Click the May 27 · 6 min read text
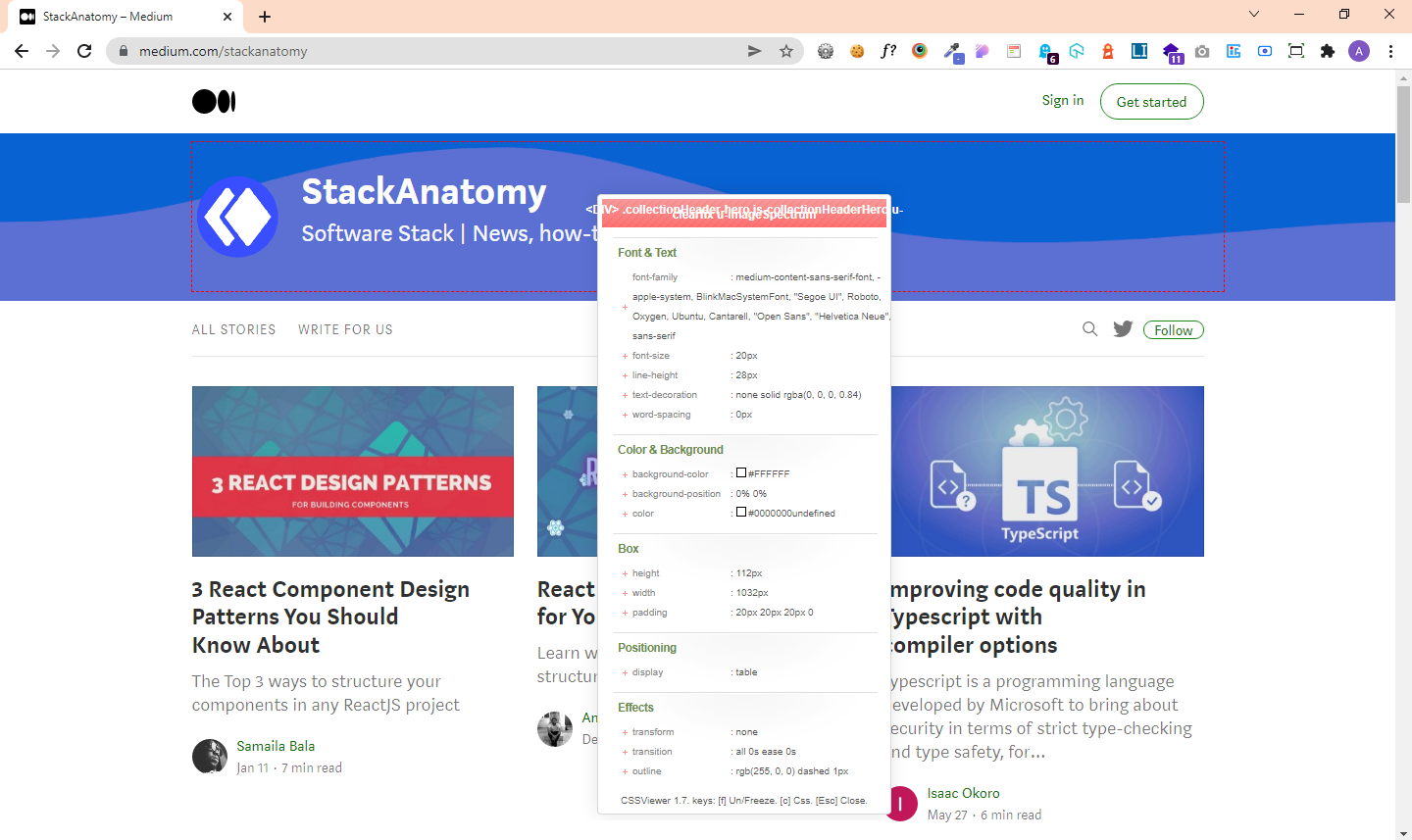The height and width of the screenshot is (840, 1412). click(x=984, y=815)
